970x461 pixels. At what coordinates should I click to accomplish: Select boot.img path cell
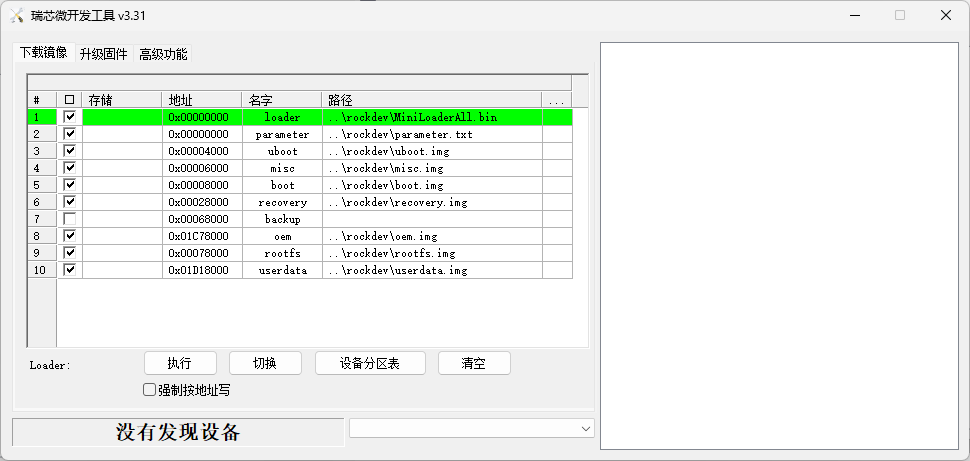tap(432, 185)
